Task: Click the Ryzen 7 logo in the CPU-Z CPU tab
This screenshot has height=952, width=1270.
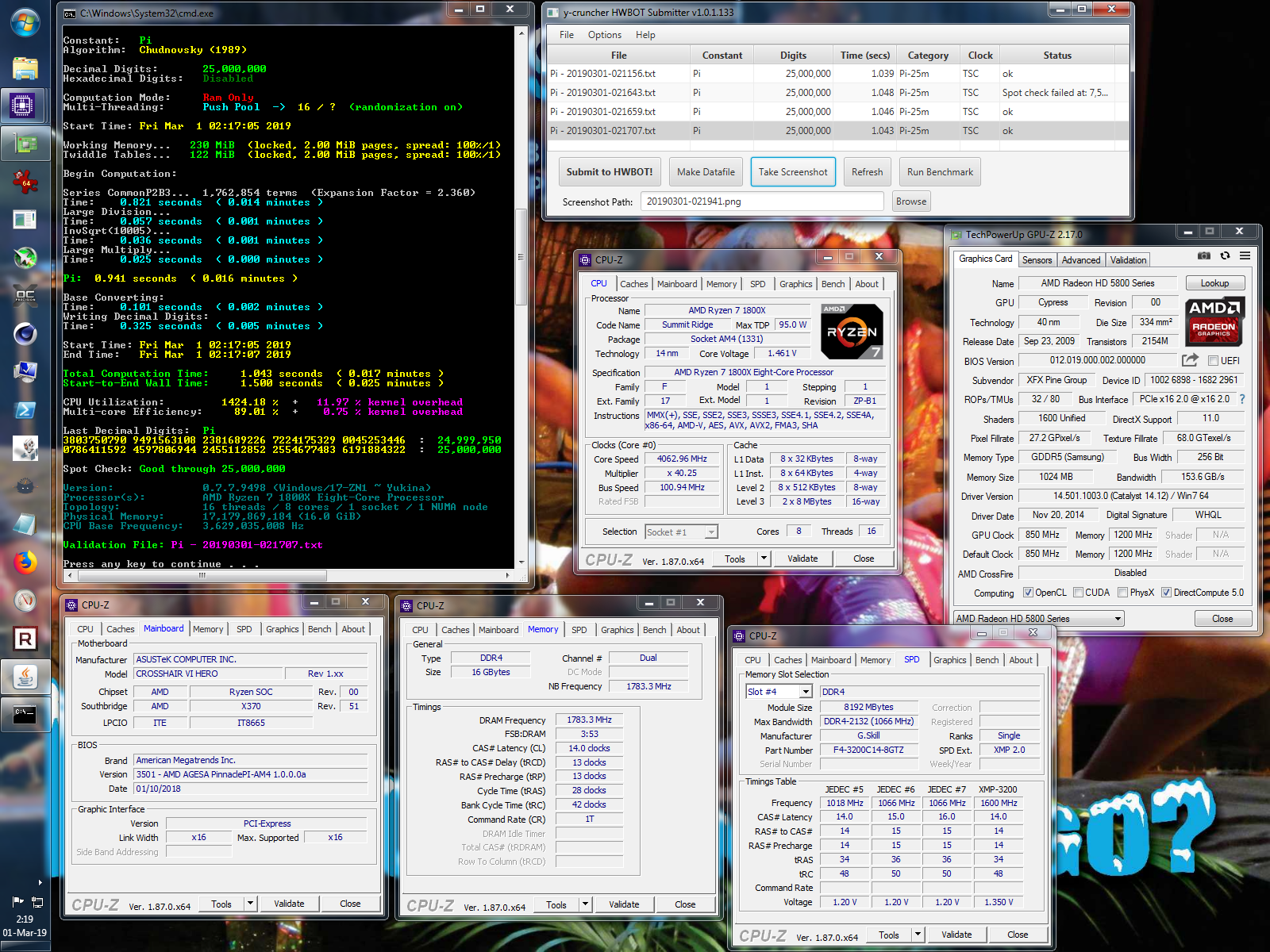Action: coord(852,332)
